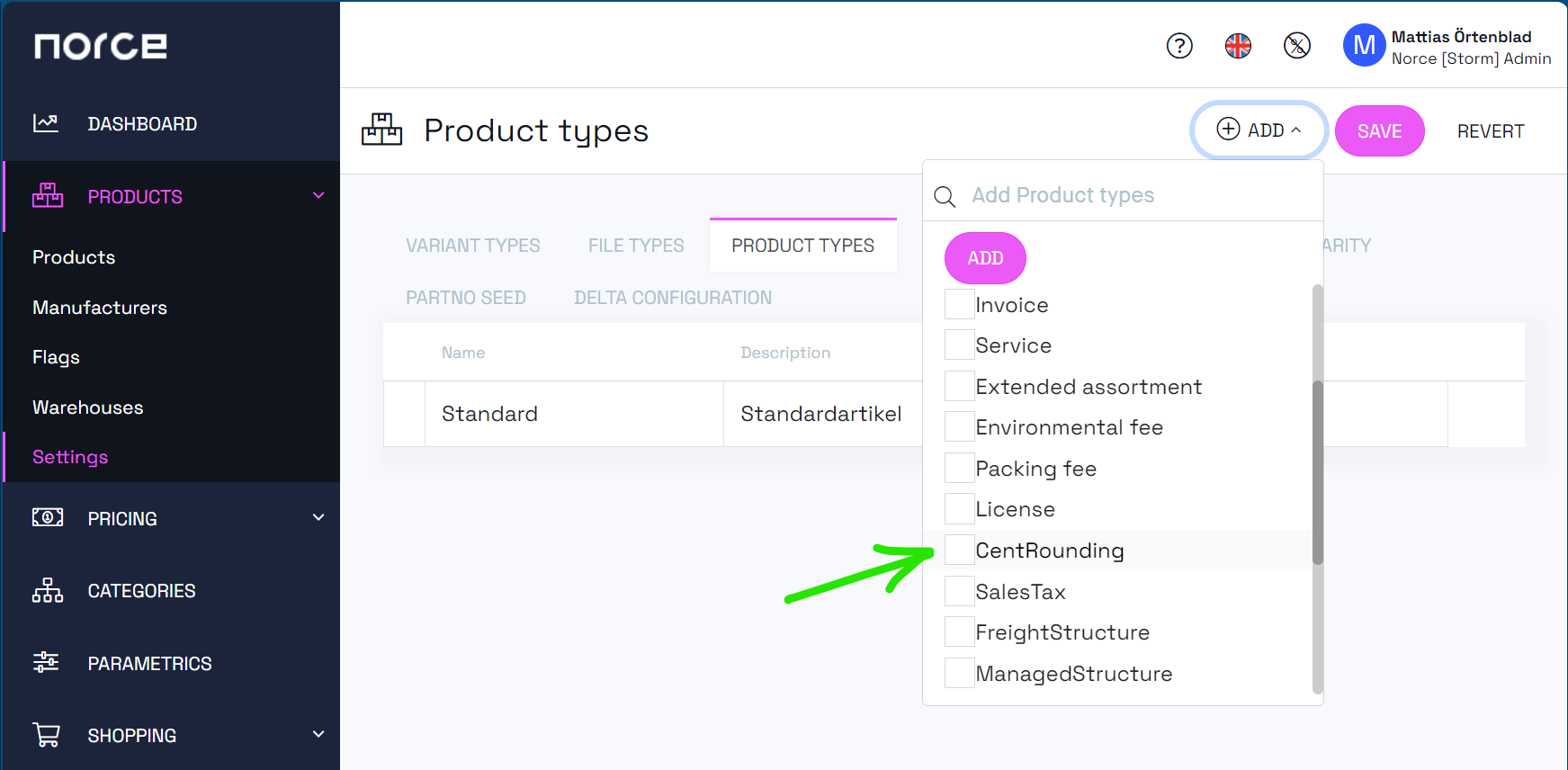Tick the Extended assortment checkbox
The image size is (1568, 770).
click(960, 386)
